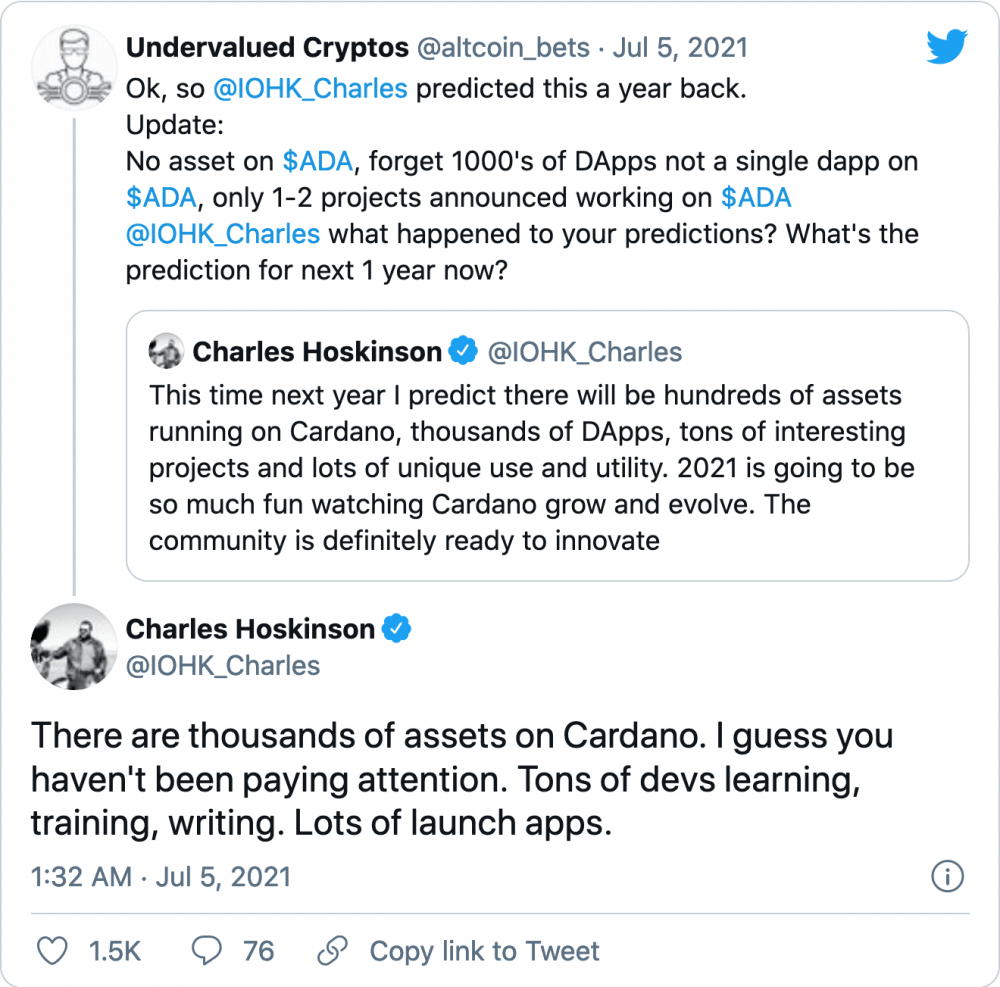Screen dimensions: 1000x987
Task: Open Charles Hoskinson's large profile photo
Action: click(x=74, y=647)
